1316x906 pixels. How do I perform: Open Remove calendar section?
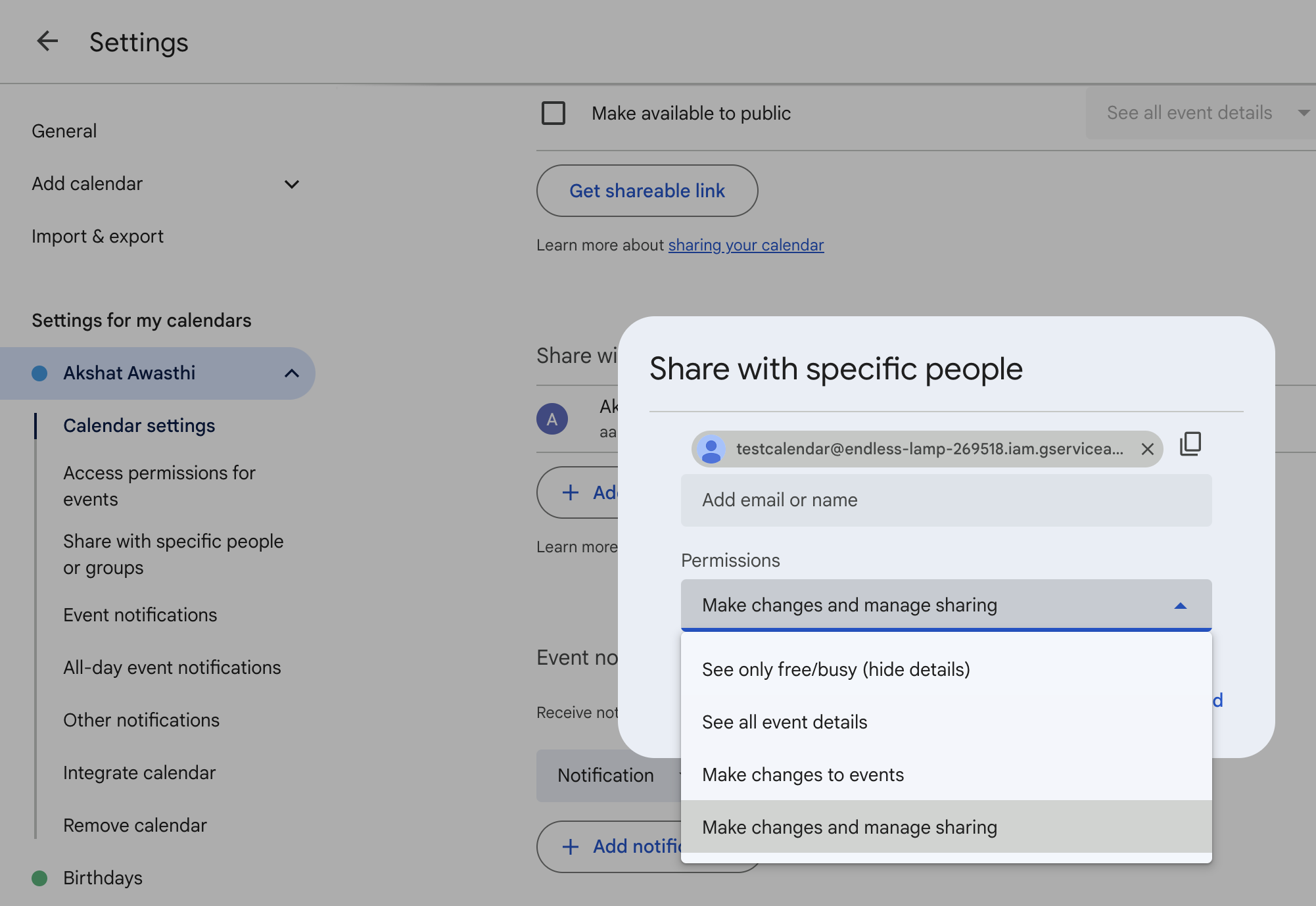click(x=135, y=826)
